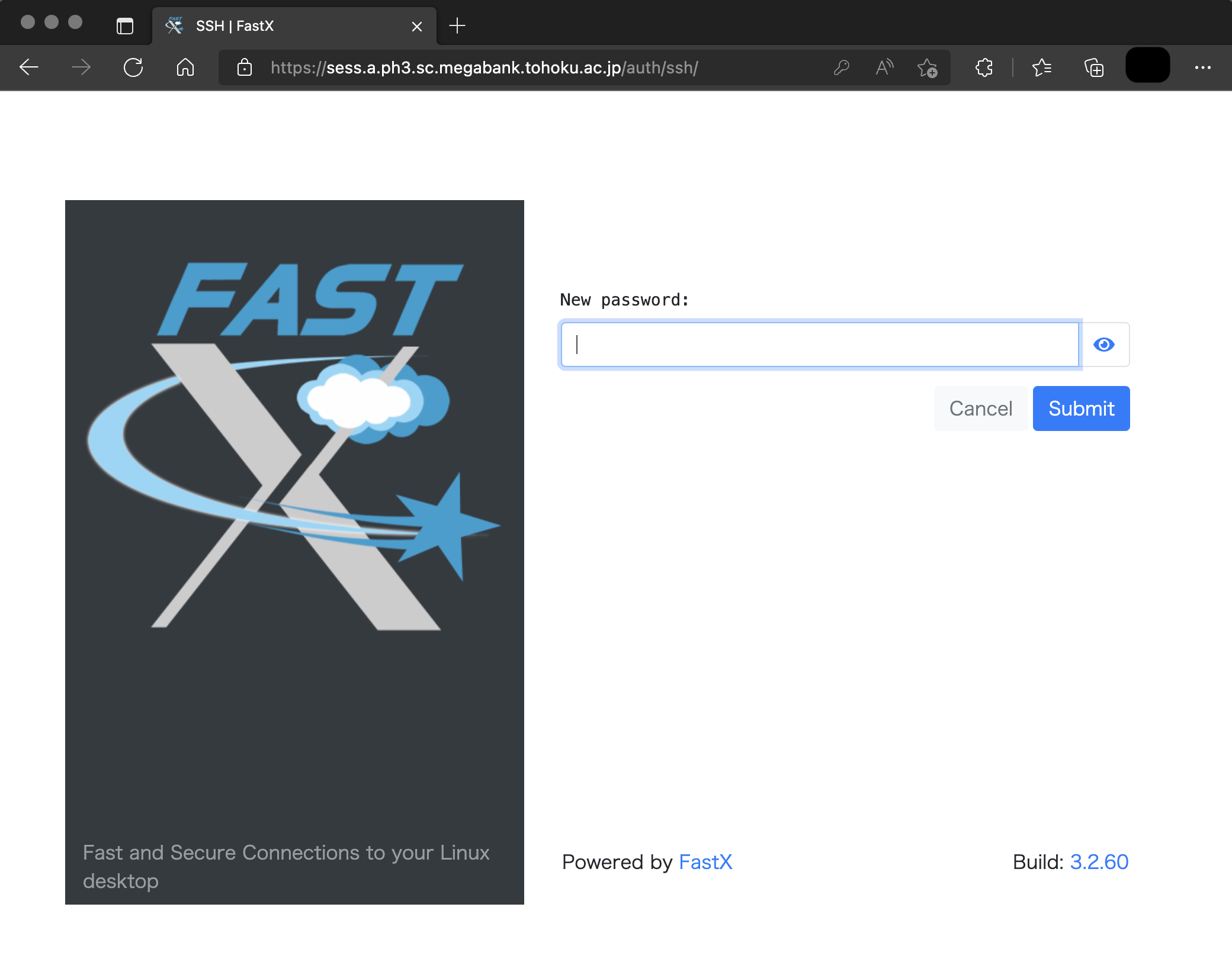The image size is (1232, 965).
Task: Select the SSH | FastX tab
Action: 294,26
